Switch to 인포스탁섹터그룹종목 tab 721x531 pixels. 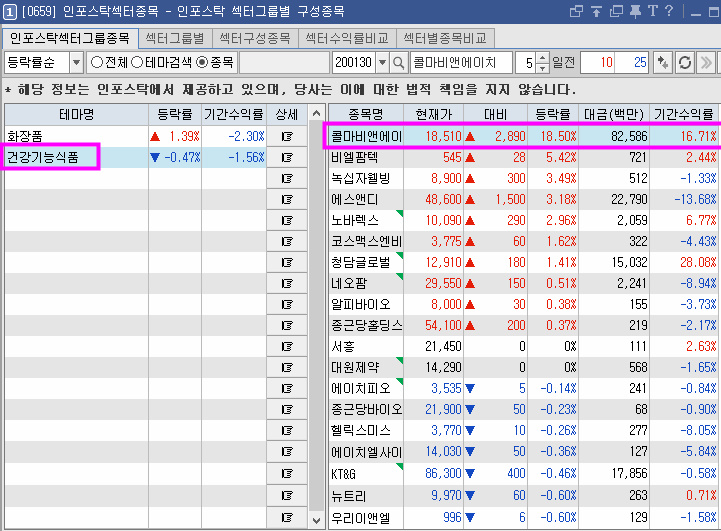(x=69, y=38)
